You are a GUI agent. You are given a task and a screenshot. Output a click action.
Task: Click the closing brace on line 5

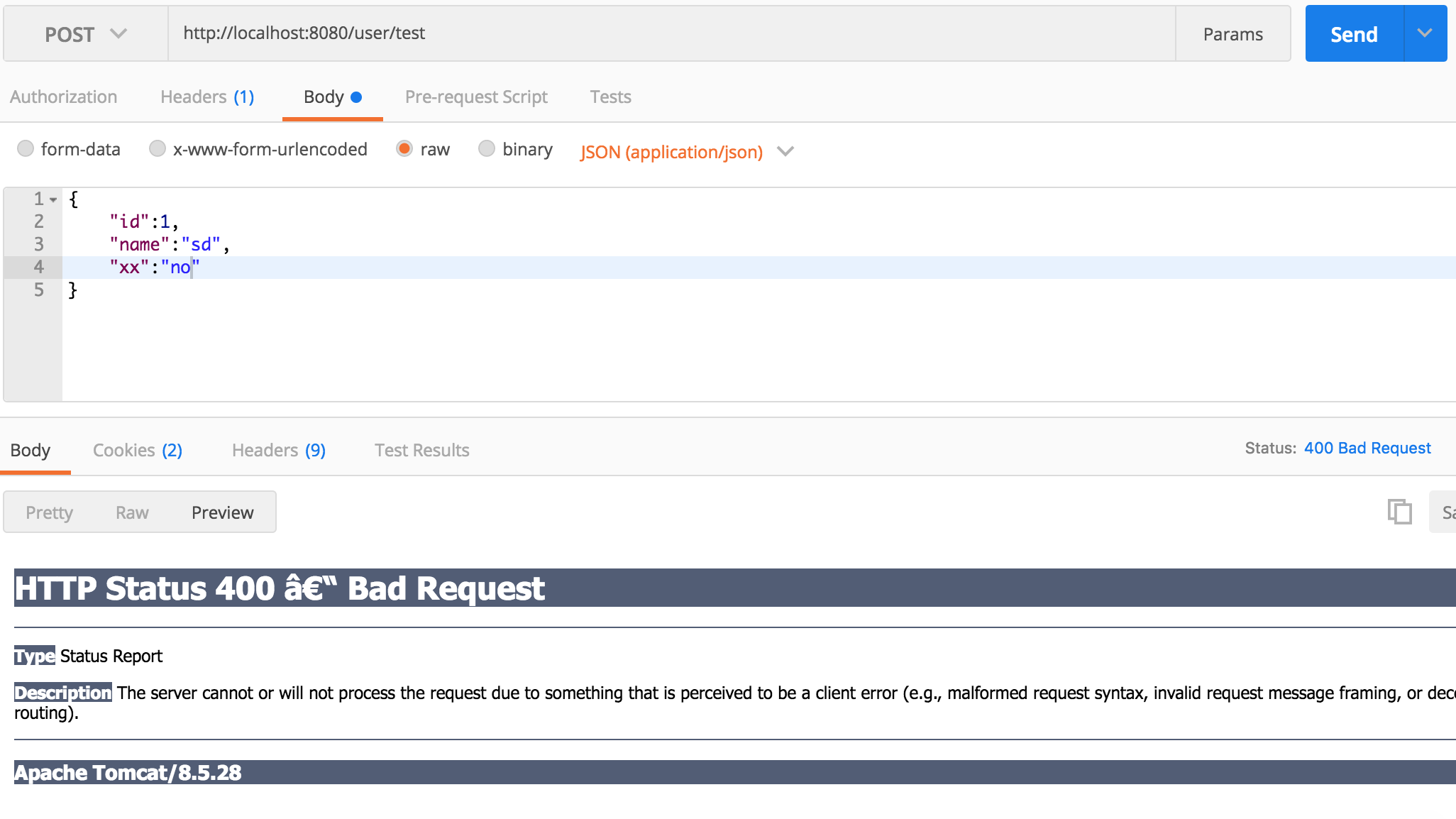(x=72, y=290)
